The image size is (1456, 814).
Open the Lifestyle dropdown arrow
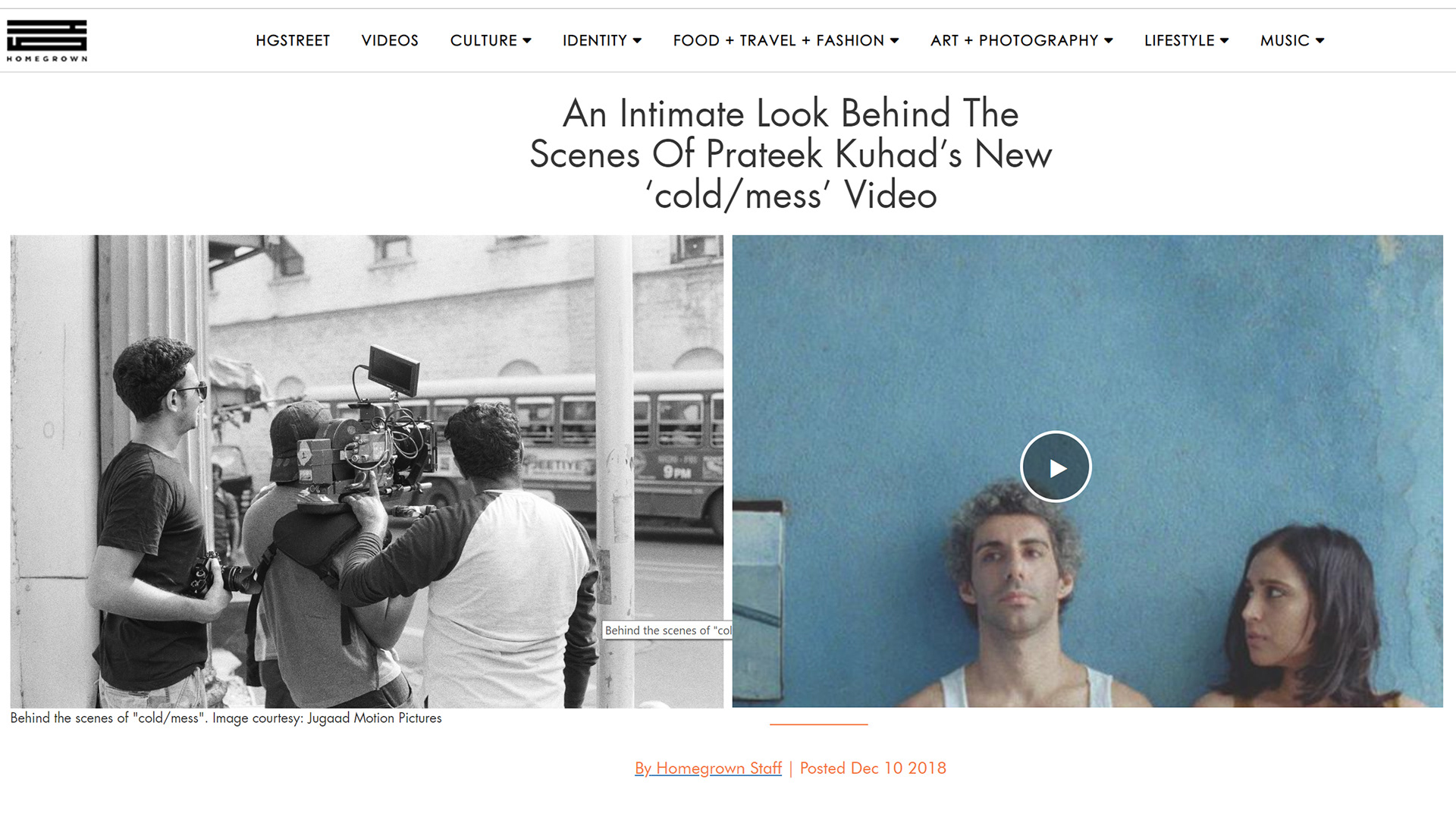click(x=1224, y=41)
